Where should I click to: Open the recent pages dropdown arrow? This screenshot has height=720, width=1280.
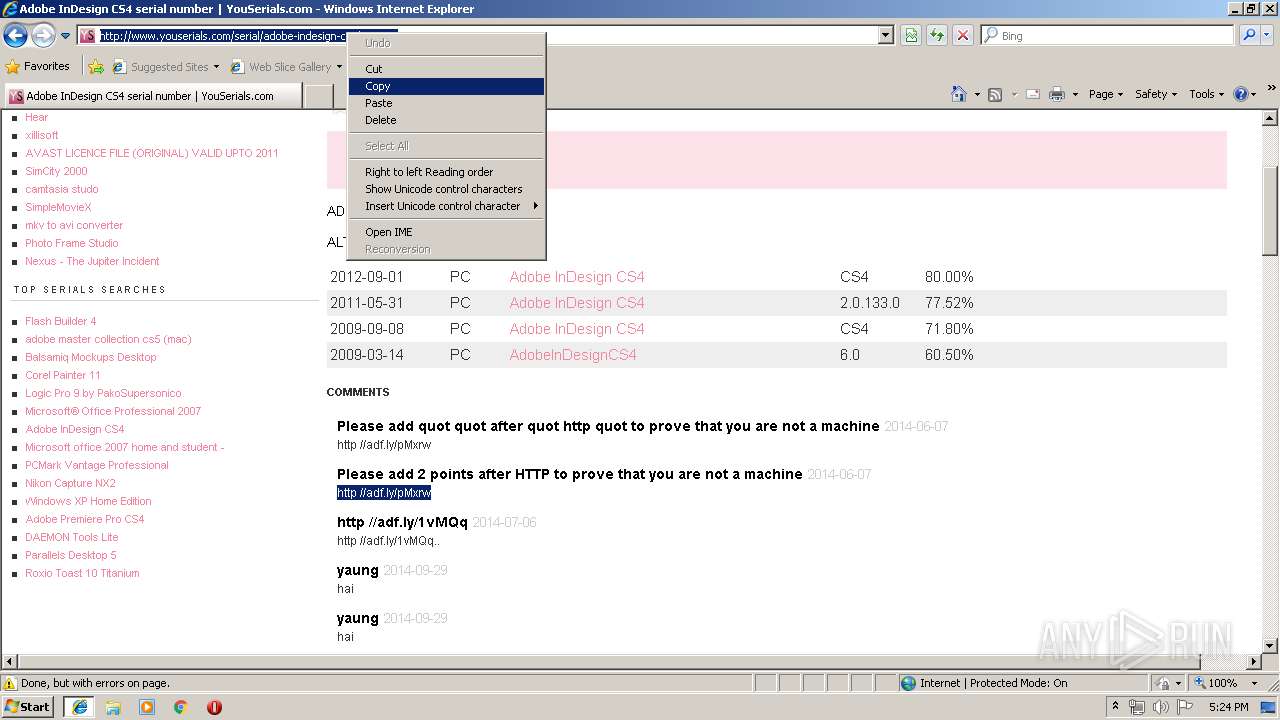coord(65,36)
